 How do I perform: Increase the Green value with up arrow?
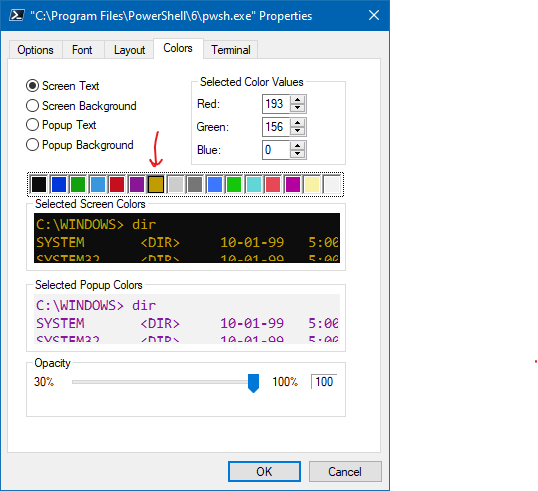pyautogui.click(x=297, y=123)
